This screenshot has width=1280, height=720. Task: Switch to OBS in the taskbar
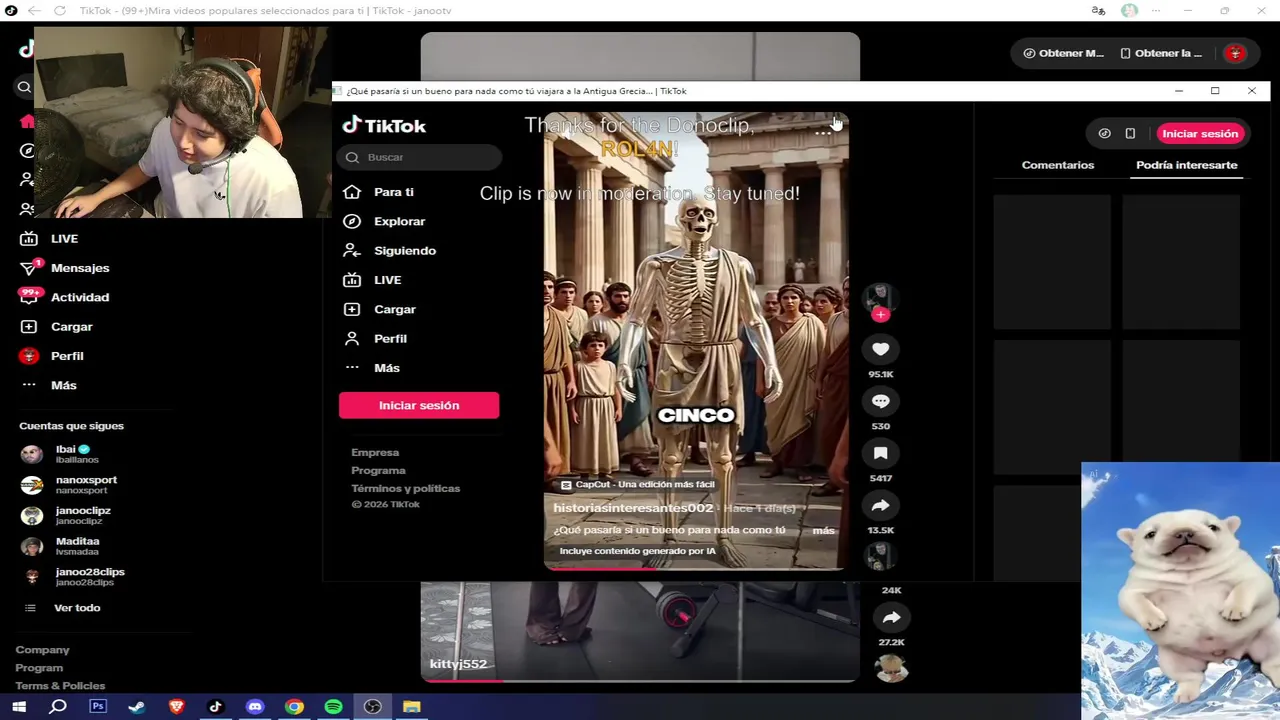(372, 706)
